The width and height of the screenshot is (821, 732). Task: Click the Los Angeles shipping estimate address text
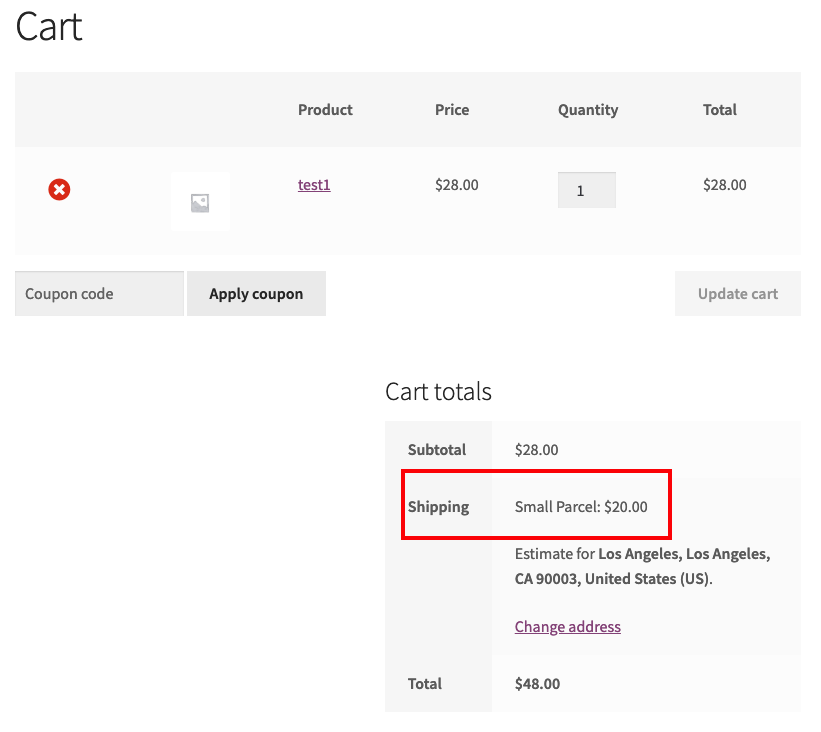coord(642,566)
